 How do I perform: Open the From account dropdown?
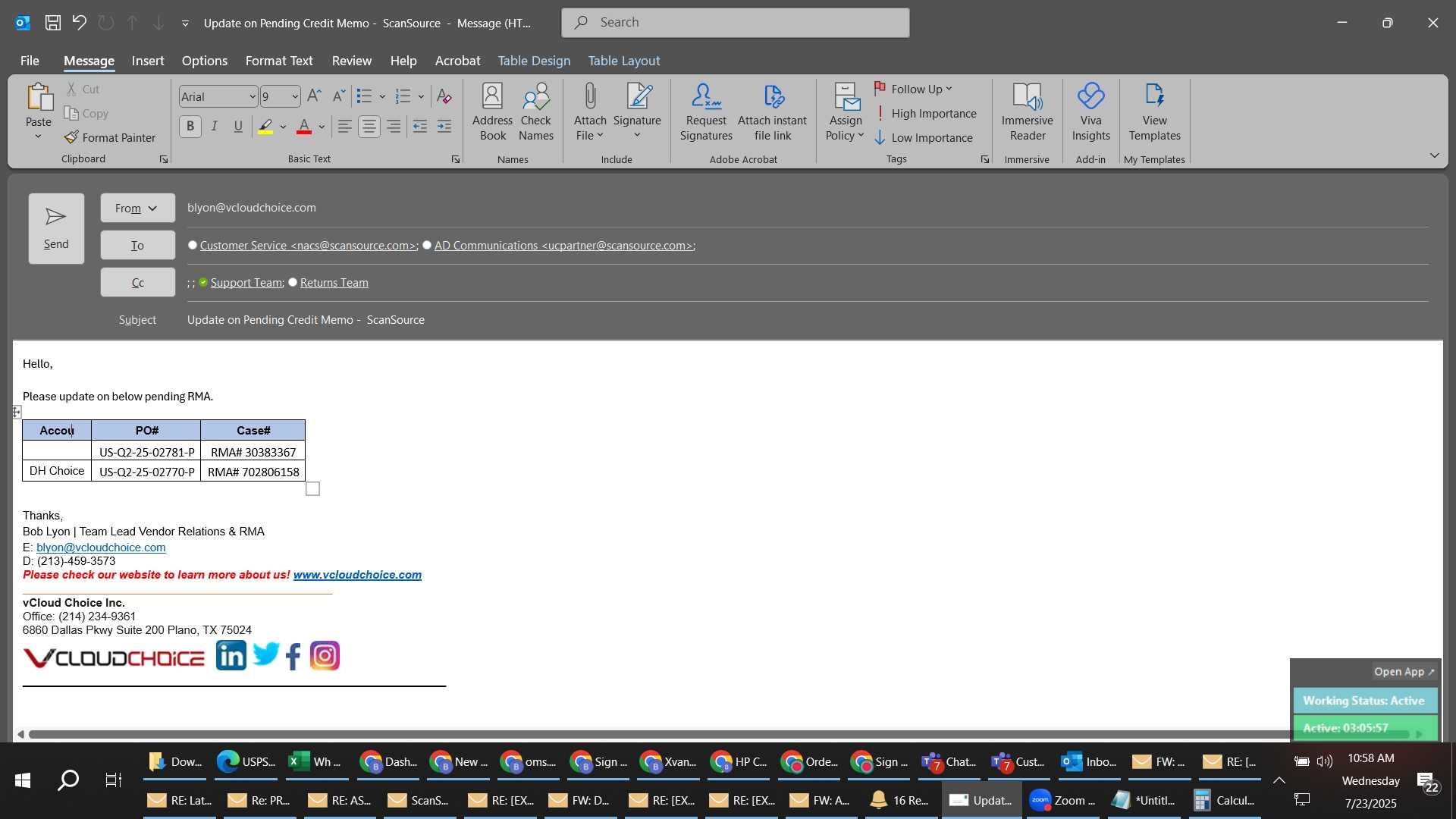[137, 208]
